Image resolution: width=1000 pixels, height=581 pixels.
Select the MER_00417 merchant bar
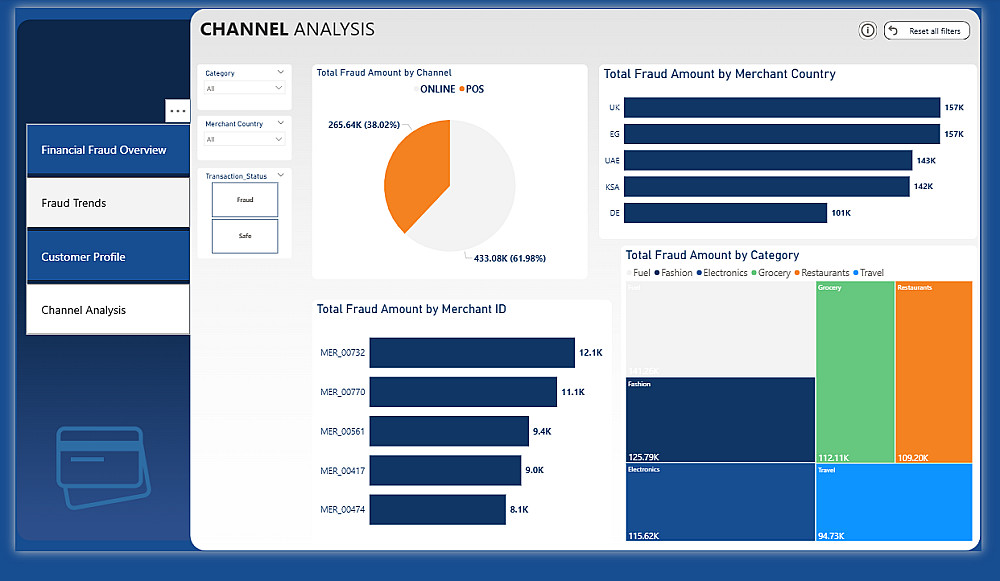tap(445, 470)
